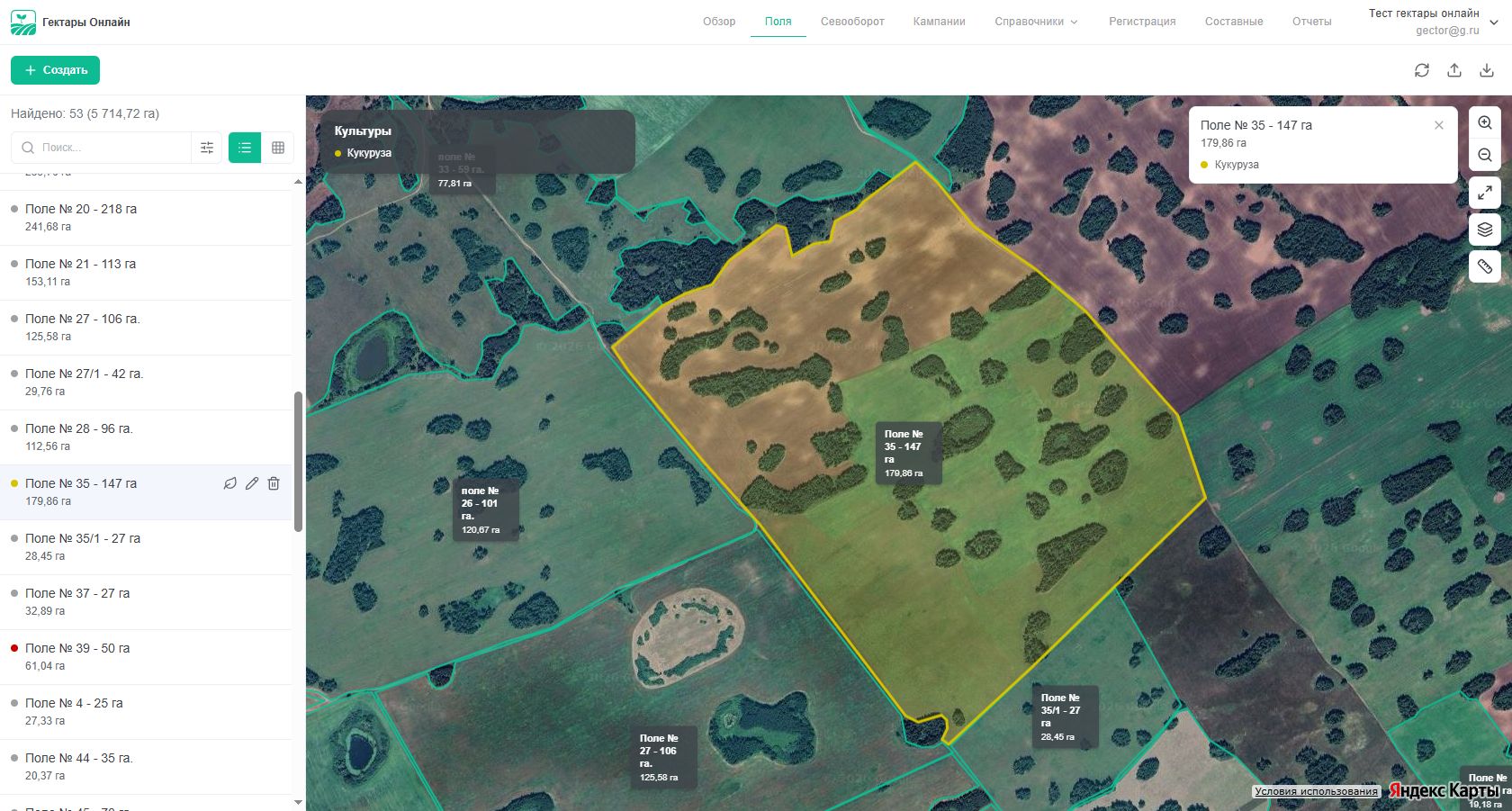
Task: Delete Поле № 35 with trash icon
Action: point(274,483)
